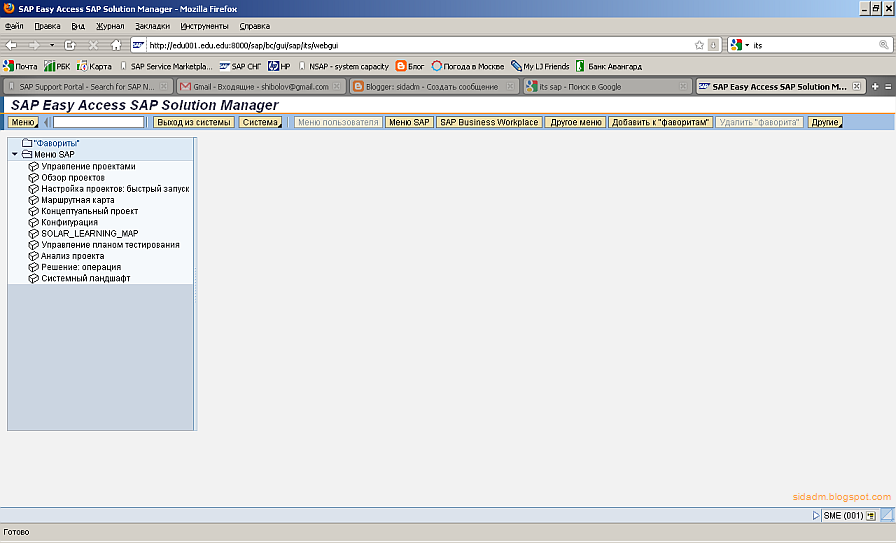This screenshot has width=896, height=543.
Task: Switch to its sap Google search tab
Action: coord(607,87)
